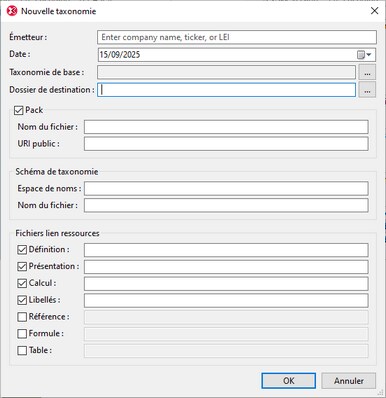
Task: Open the Date calendar dropdown
Action: (x=365, y=55)
